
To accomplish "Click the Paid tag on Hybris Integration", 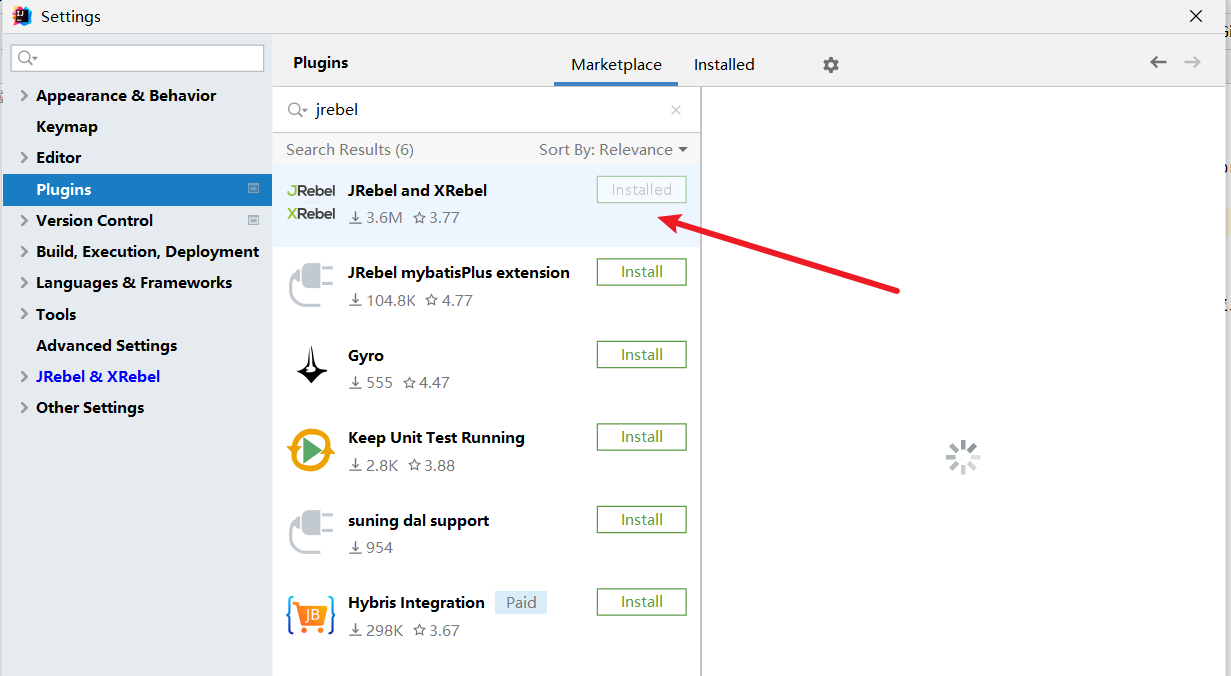I will pyautogui.click(x=521, y=603).
